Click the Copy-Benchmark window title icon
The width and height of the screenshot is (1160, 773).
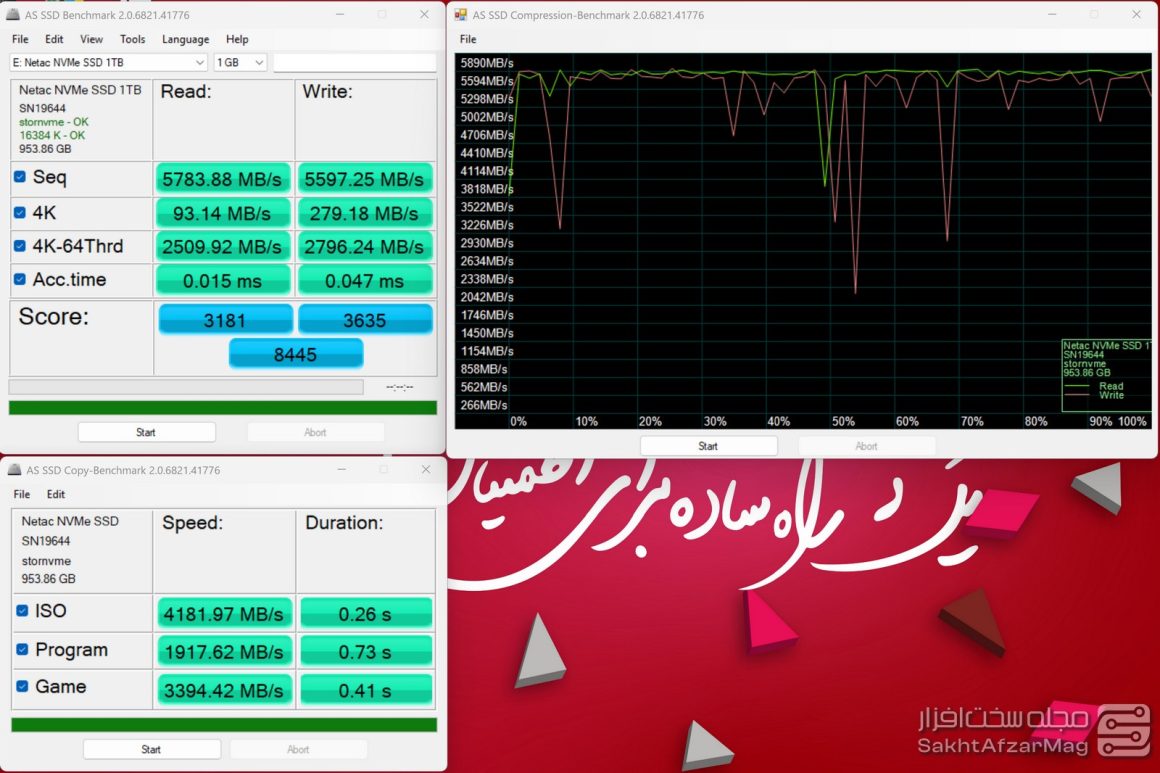(x=14, y=470)
